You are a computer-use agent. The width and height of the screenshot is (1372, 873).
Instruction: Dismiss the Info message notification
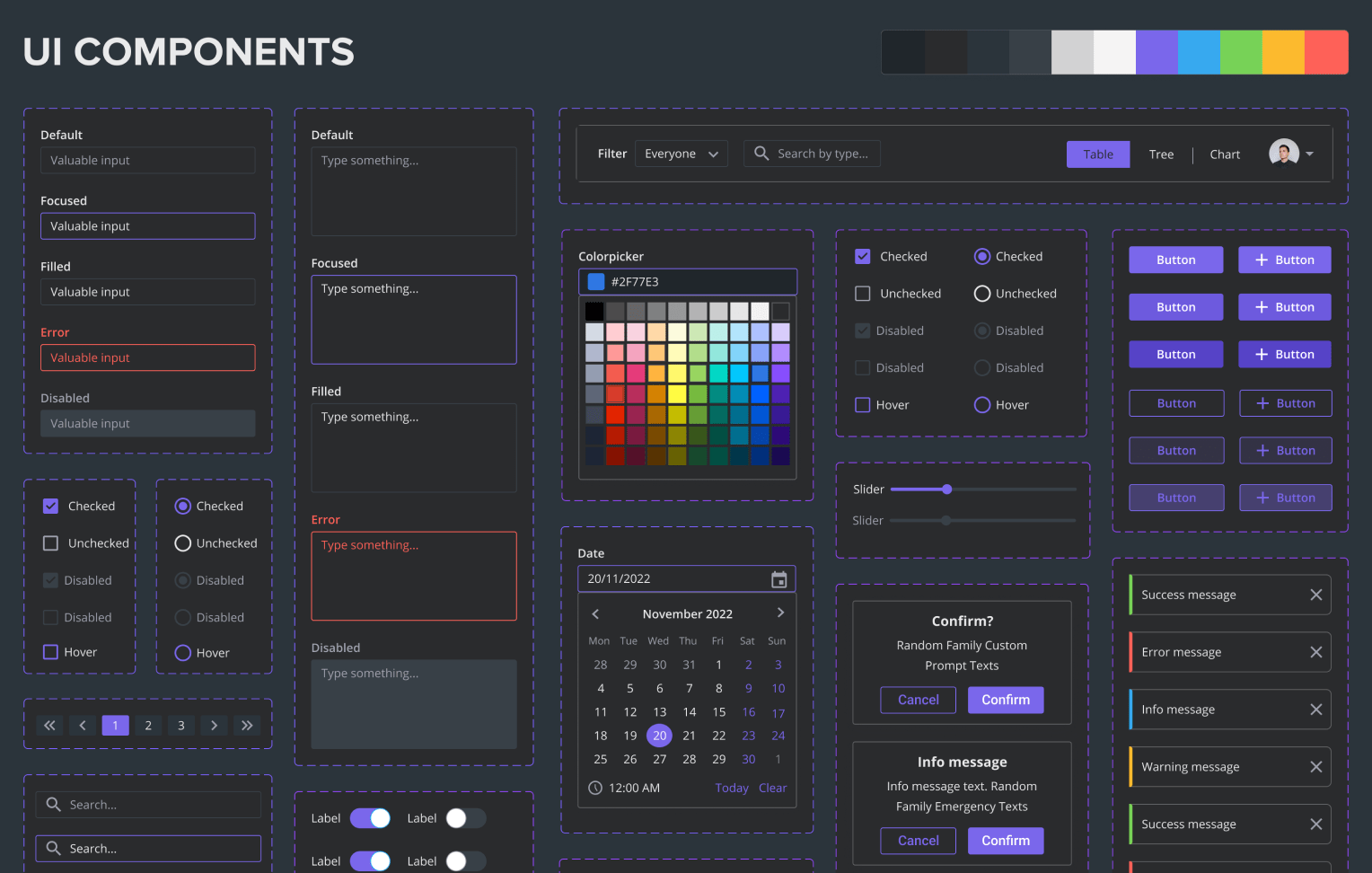coord(1316,710)
